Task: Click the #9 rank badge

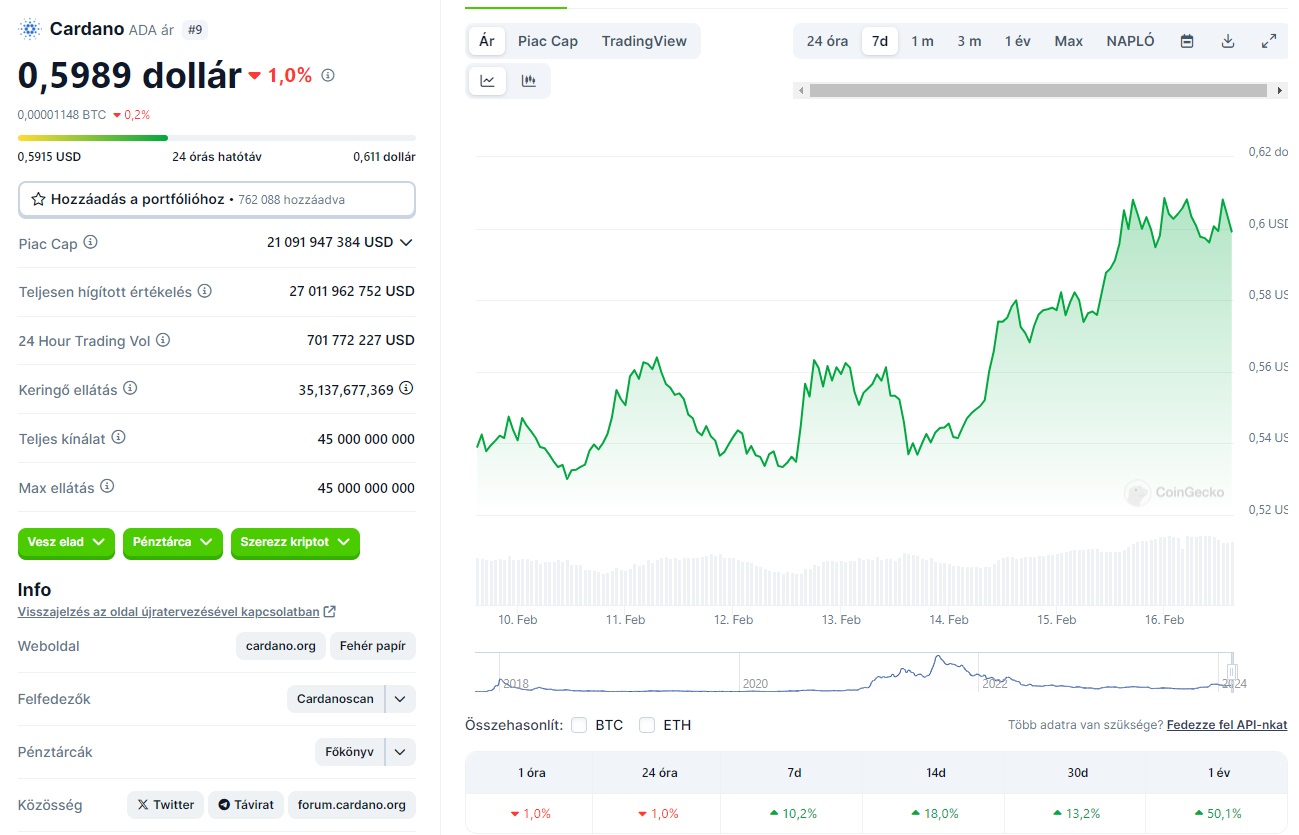Action: (x=195, y=30)
